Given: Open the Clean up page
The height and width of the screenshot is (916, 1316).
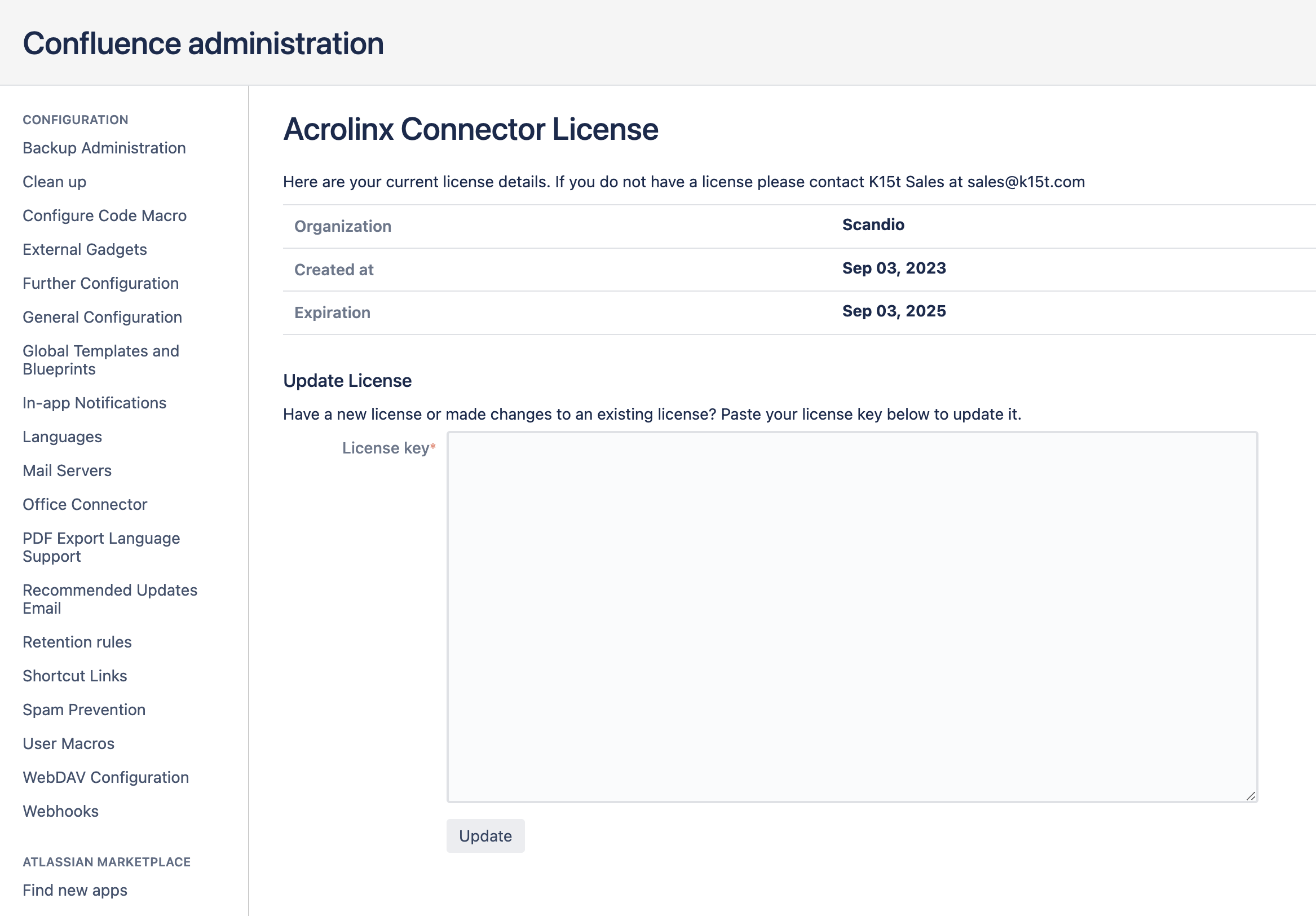Looking at the screenshot, I should (x=55, y=182).
